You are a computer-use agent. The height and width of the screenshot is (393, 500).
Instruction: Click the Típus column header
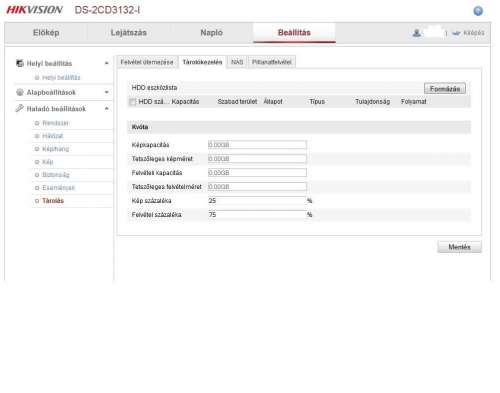click(317, 102)
